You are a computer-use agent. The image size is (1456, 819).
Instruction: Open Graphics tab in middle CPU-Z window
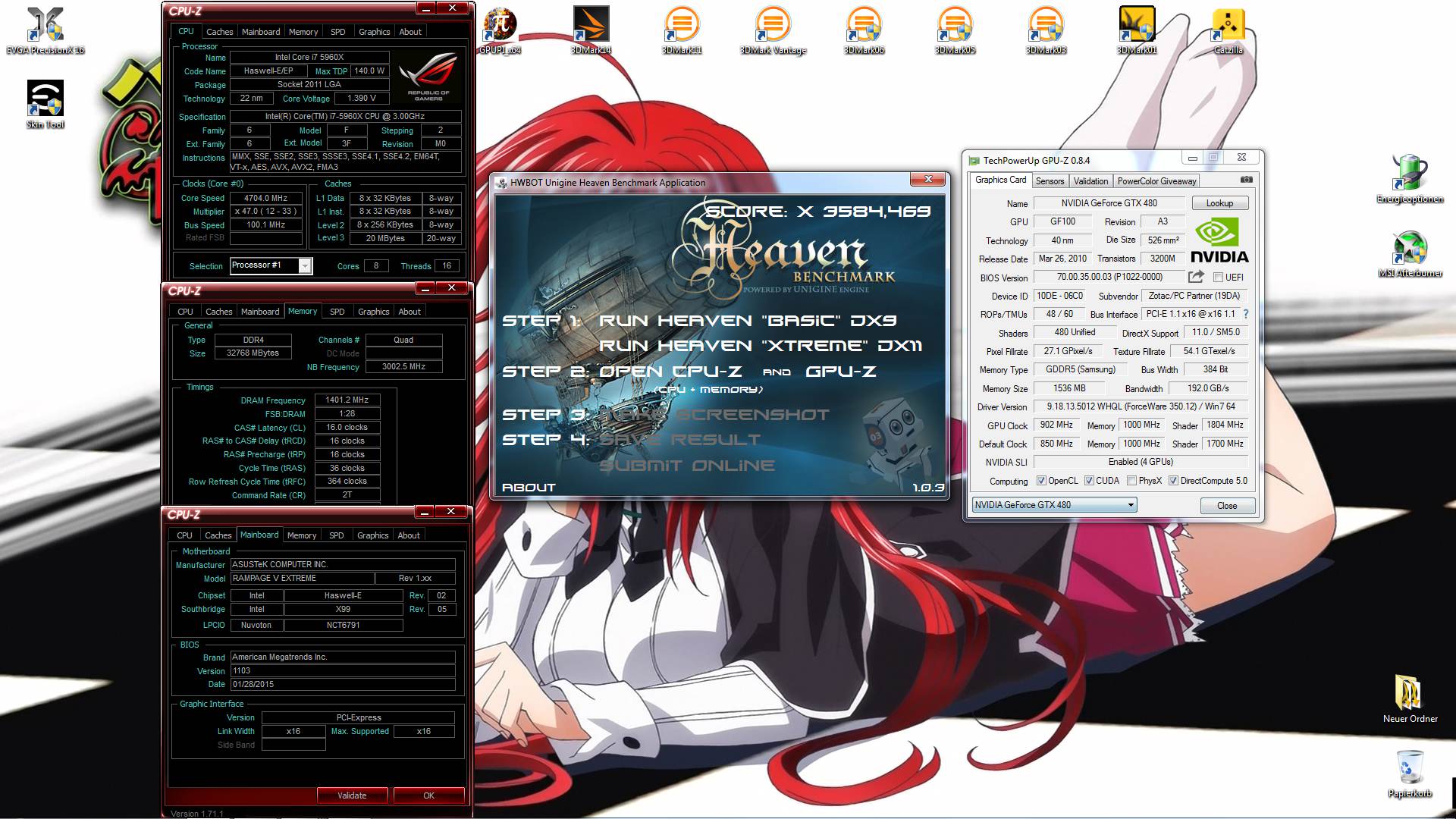pos(373,312)
